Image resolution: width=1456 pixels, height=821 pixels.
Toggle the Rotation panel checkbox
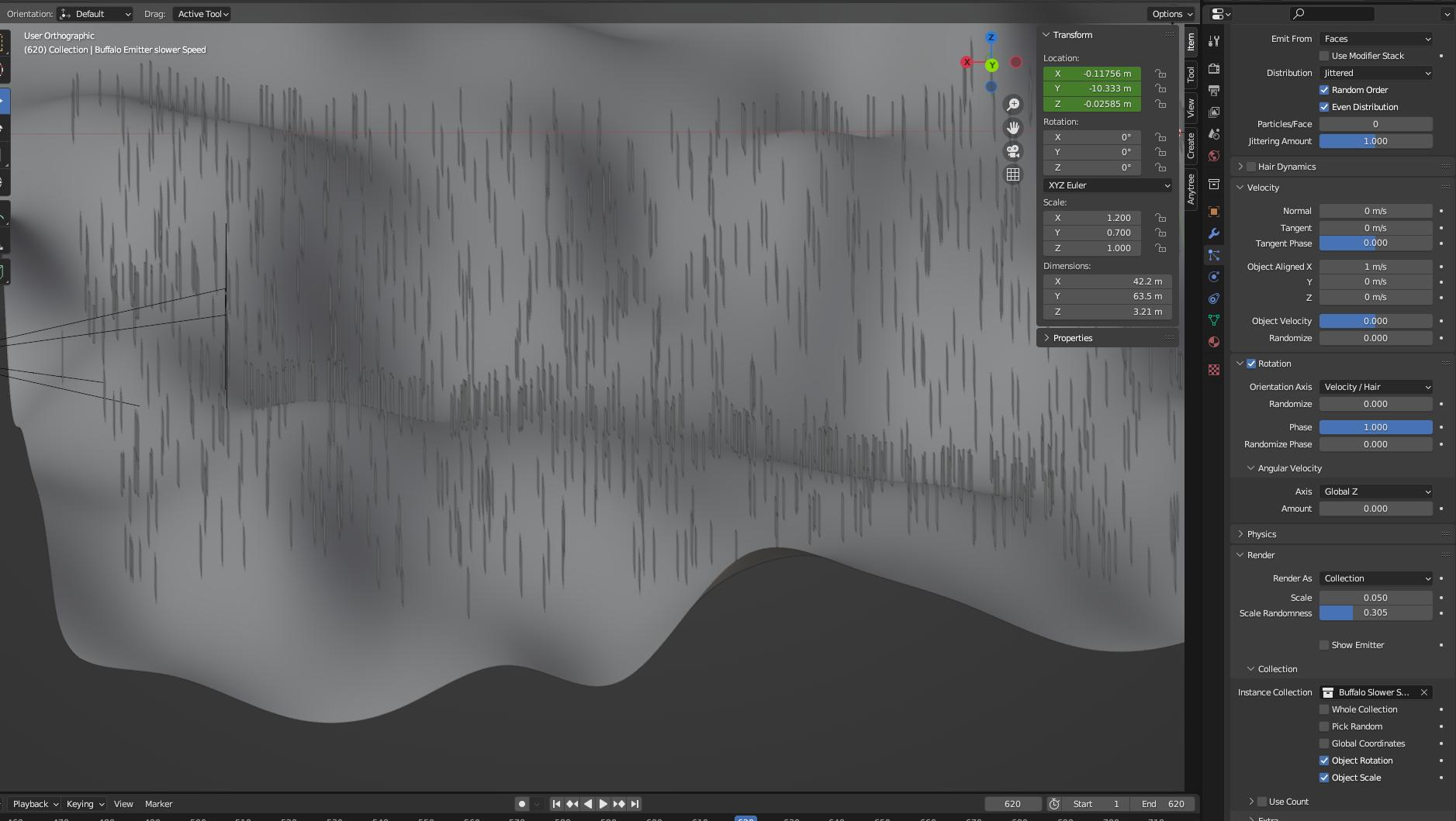coord(1250,364)
